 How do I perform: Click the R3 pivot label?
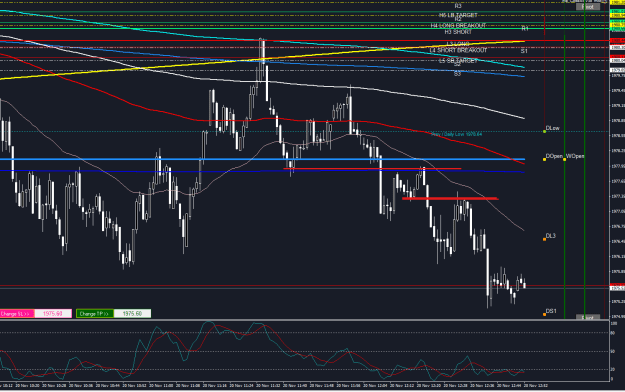tap(458, 6)
